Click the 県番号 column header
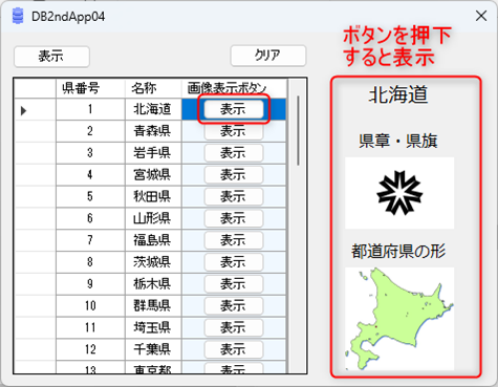498x387 pixels. coord(91,88)
